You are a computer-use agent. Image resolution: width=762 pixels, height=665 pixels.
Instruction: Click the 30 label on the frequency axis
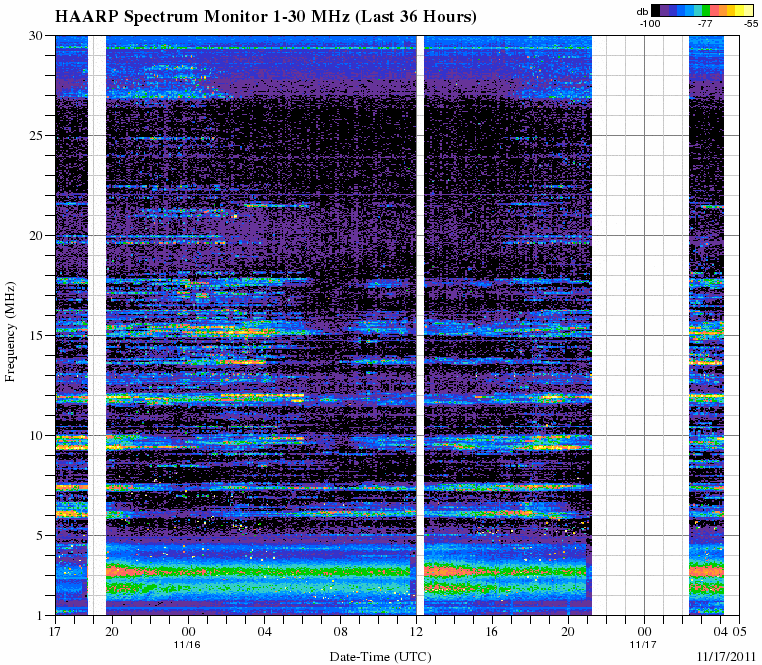coord(37,36)
